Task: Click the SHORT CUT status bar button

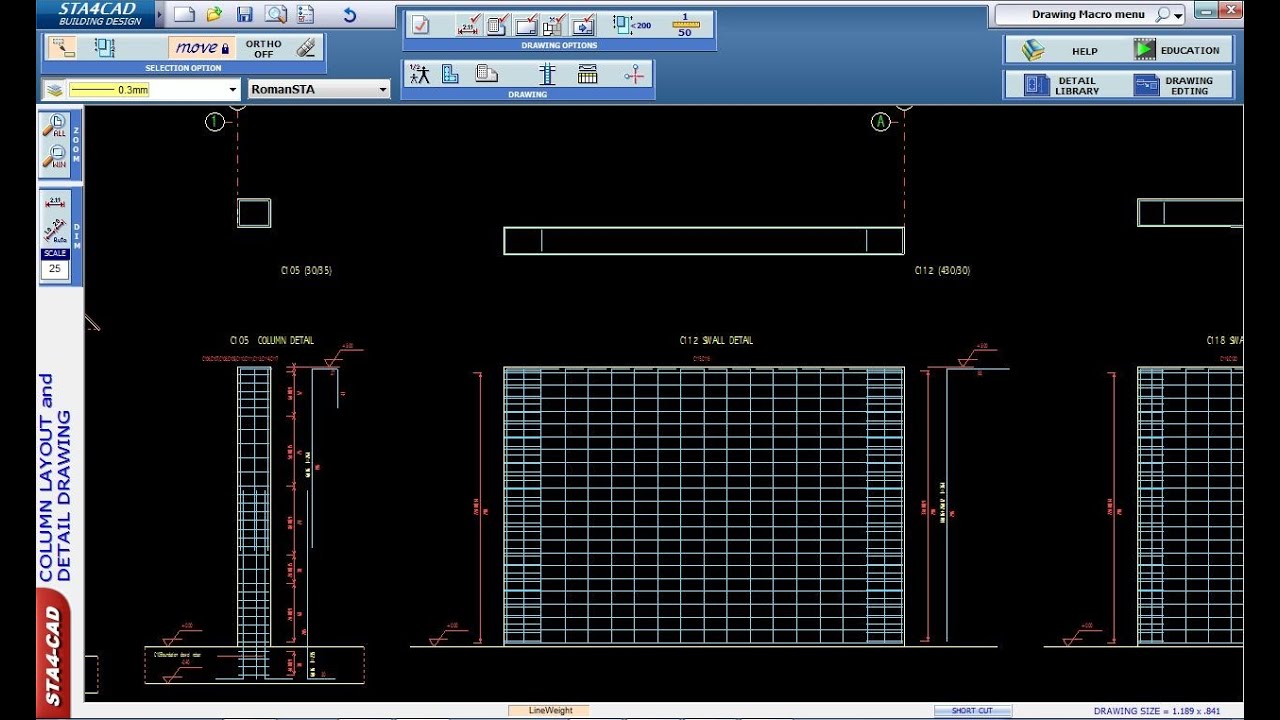Action: (x=972, y=711)
